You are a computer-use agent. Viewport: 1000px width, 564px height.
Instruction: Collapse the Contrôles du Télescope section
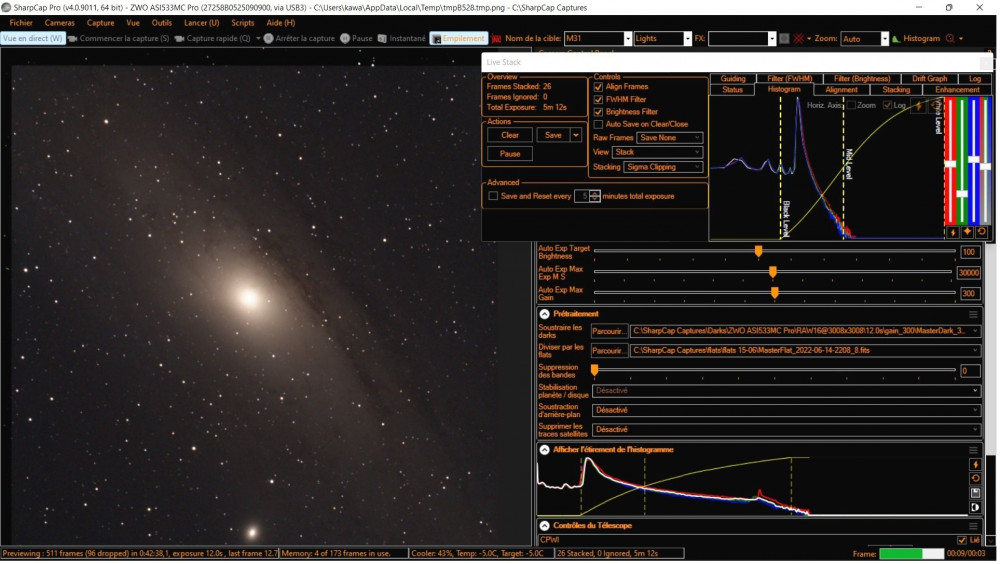click(545, 526)
